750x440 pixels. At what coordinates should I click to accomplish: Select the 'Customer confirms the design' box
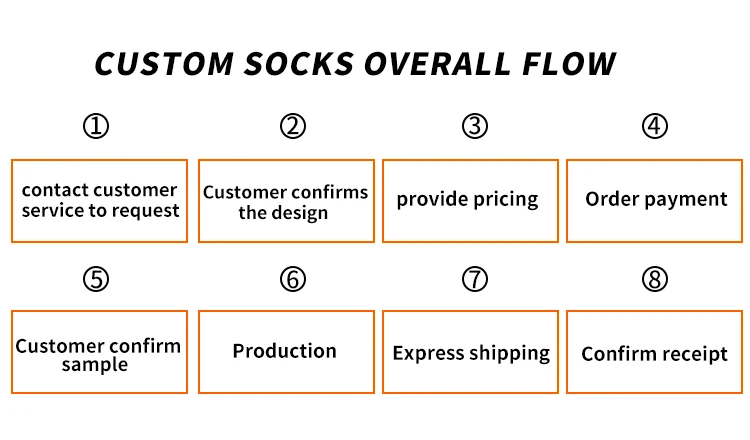coord(286,201)
